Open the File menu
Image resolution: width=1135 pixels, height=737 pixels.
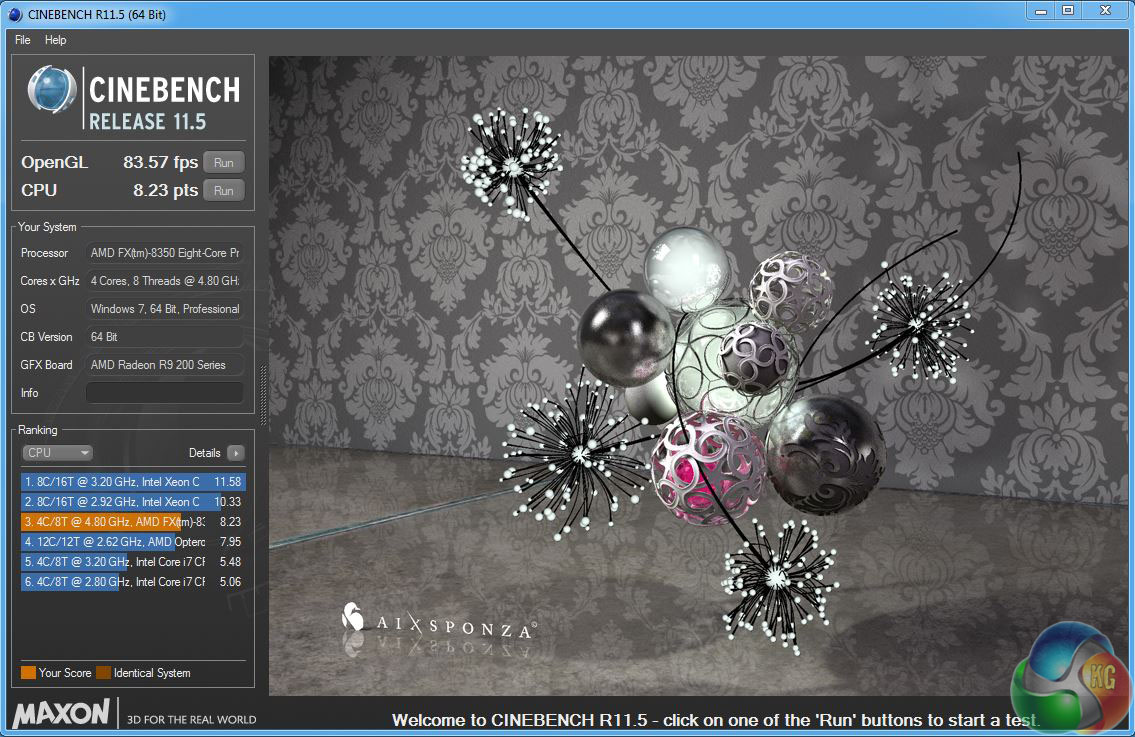coord(23,40)
